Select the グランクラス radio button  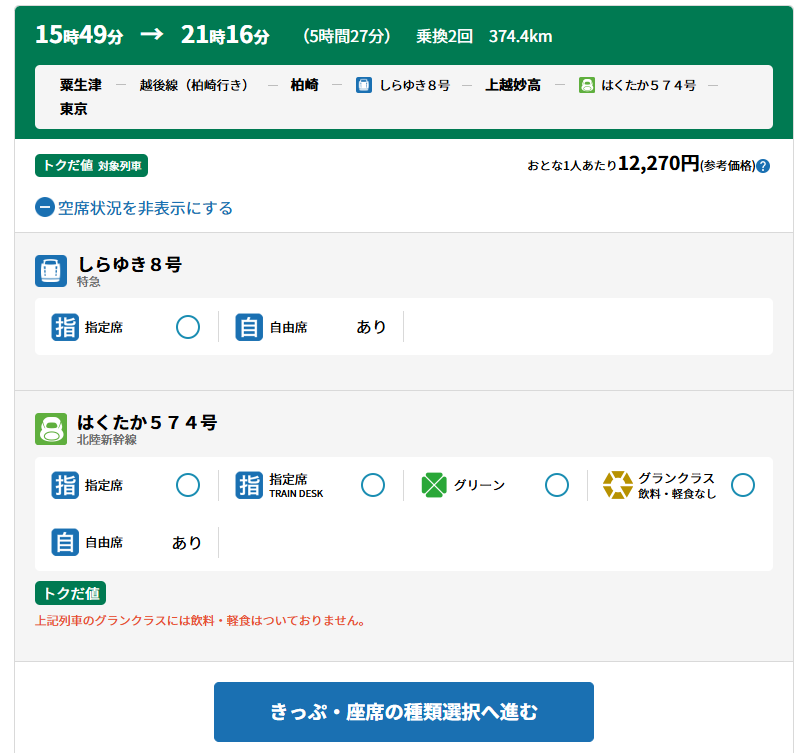point(742,485)
